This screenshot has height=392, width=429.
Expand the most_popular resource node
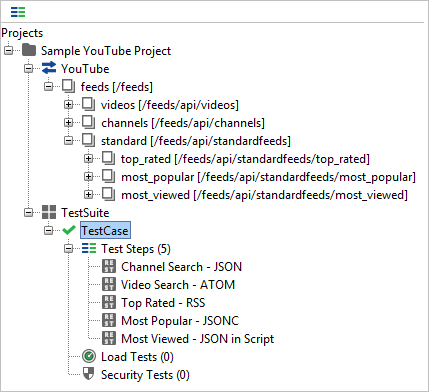(88, 177)
